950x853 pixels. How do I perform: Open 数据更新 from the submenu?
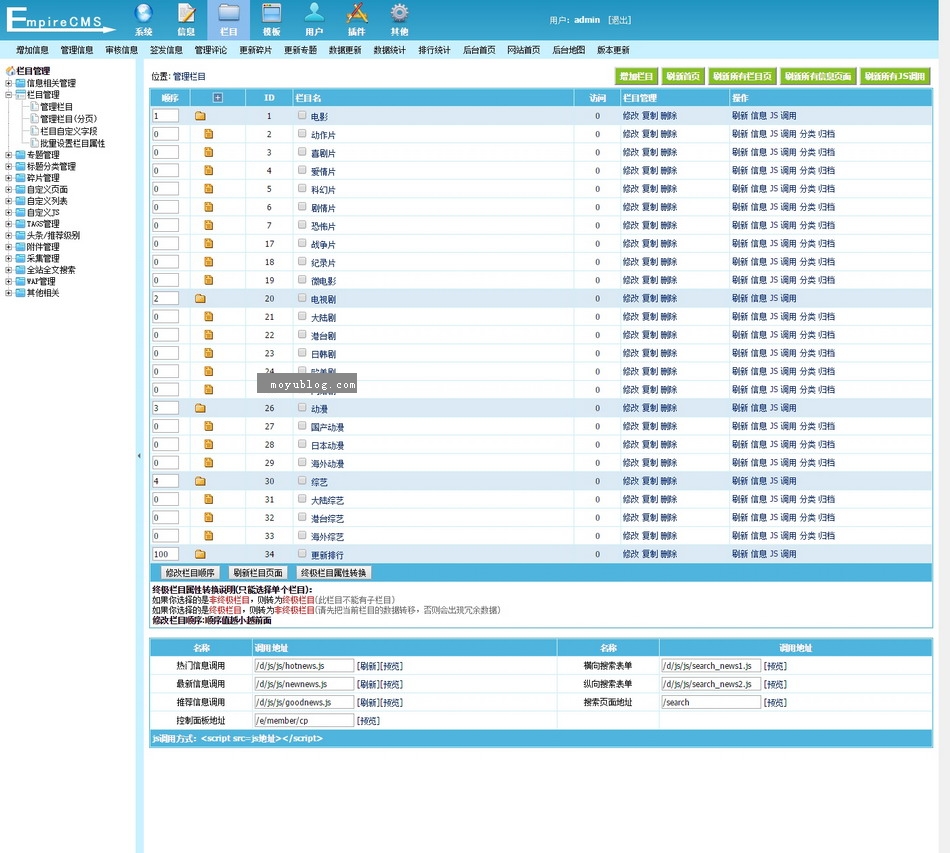pyautogui.click(x=345, y=50)
